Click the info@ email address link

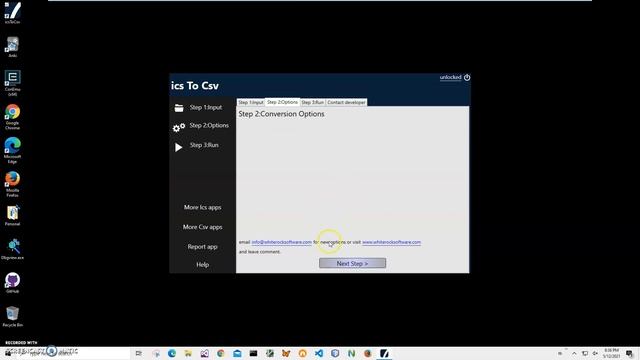click(282, 242)
